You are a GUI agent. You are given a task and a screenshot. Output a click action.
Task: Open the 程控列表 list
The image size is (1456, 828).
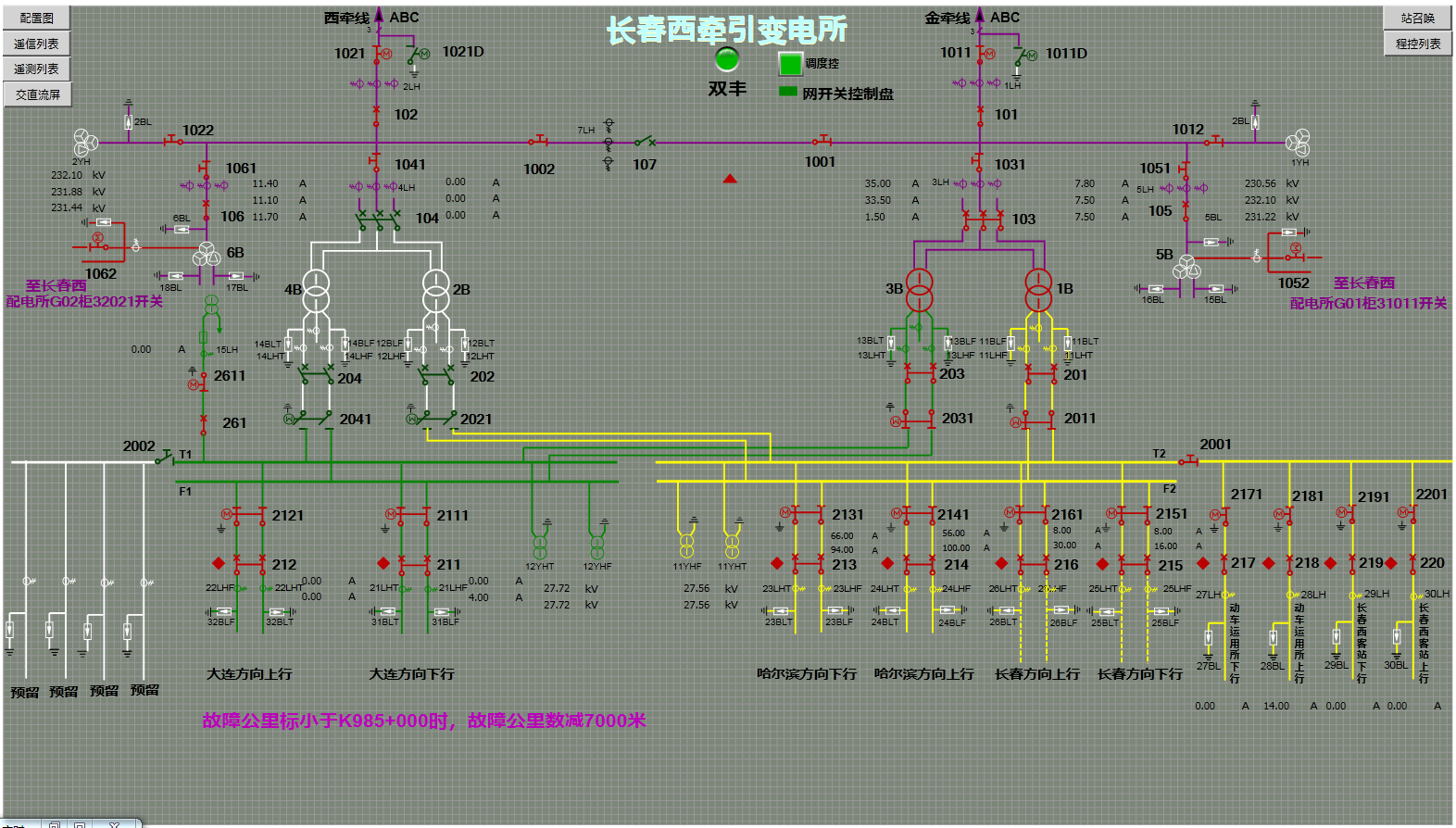click(1417, 44)
